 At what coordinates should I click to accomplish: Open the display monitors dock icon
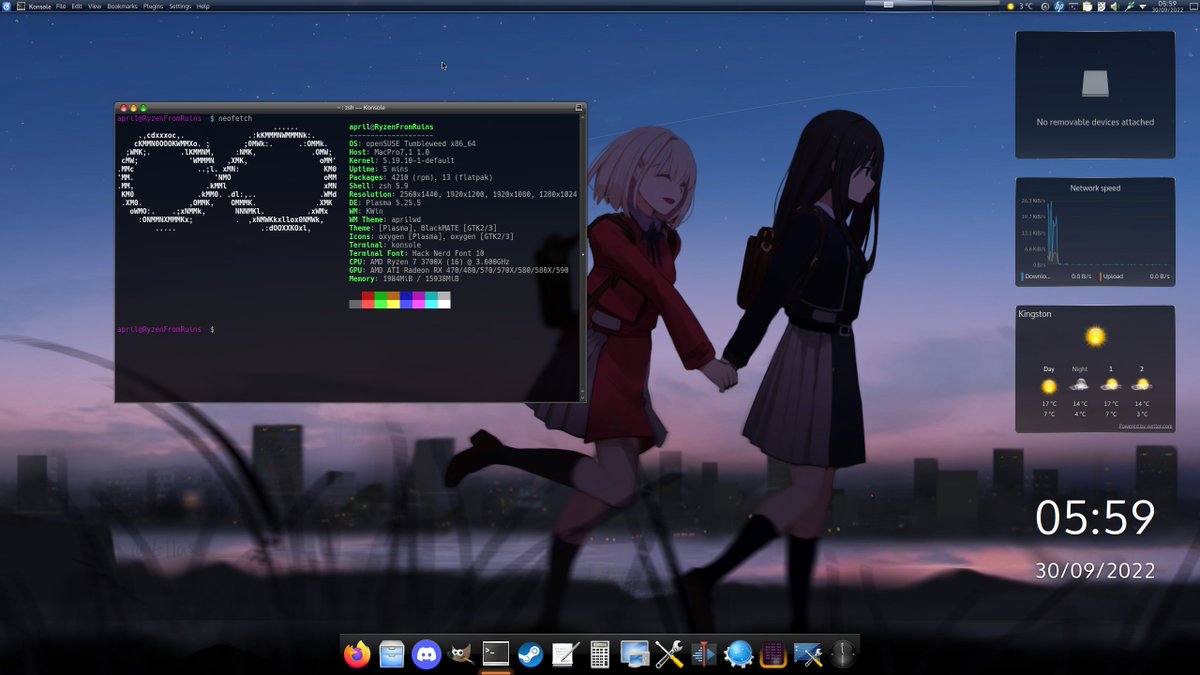point(635,655)
